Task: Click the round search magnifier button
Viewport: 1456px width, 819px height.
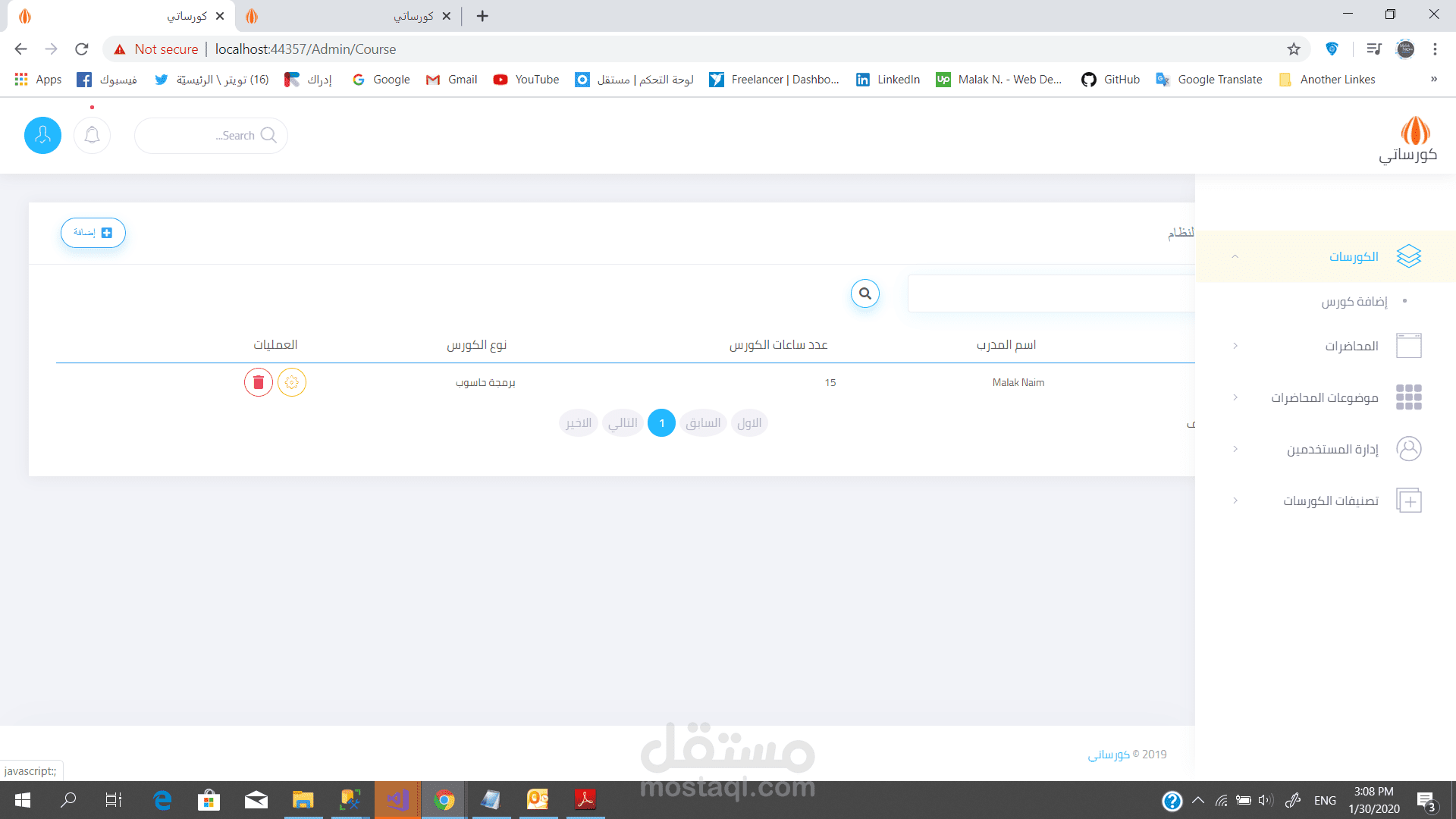Action: tap(864, 293)
